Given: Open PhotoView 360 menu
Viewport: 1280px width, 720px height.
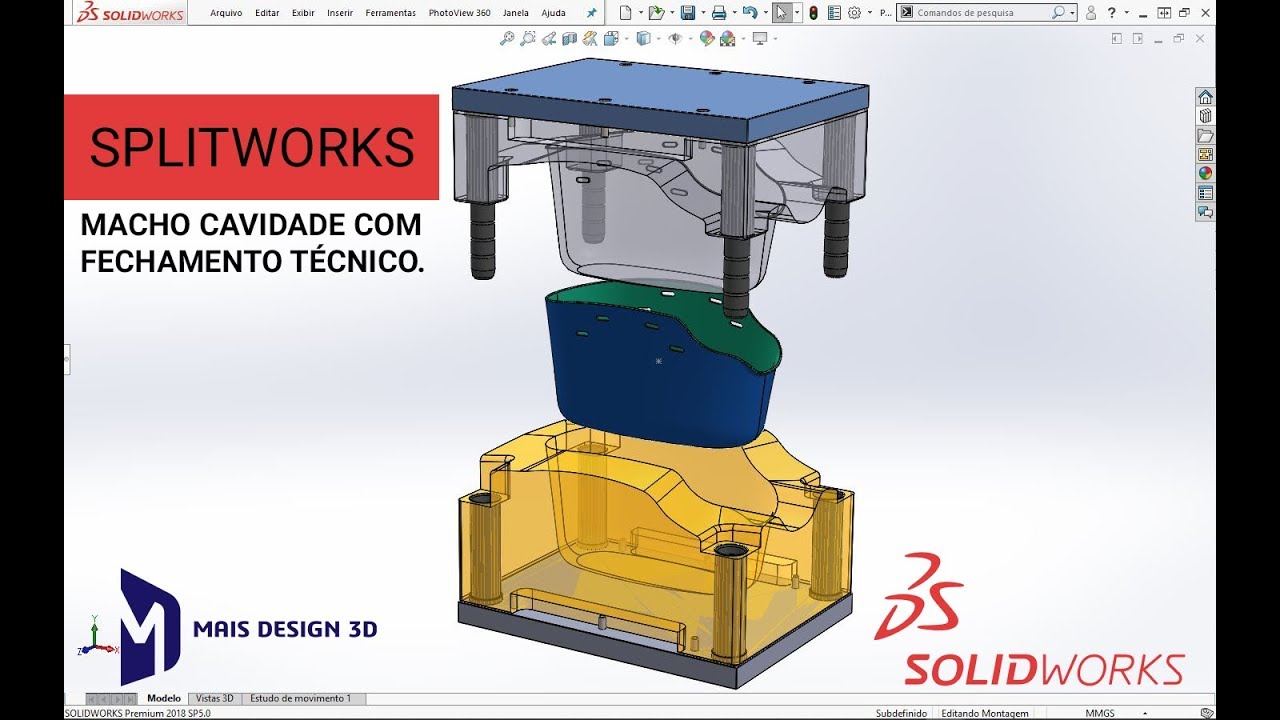Looking at the screenshot, I should [x=459, y=13].
